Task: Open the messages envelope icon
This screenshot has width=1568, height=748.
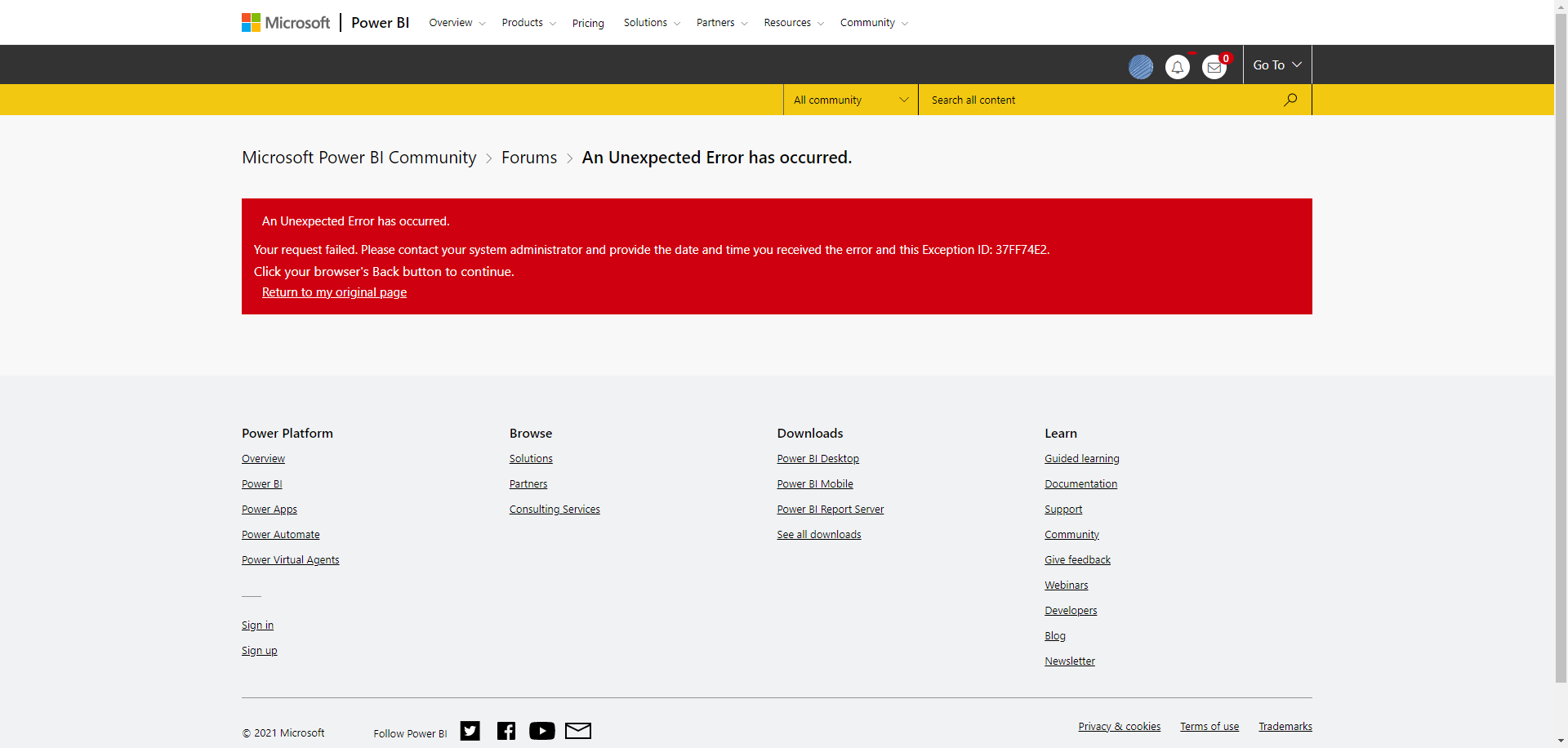Action: (x=1214, y=67)
